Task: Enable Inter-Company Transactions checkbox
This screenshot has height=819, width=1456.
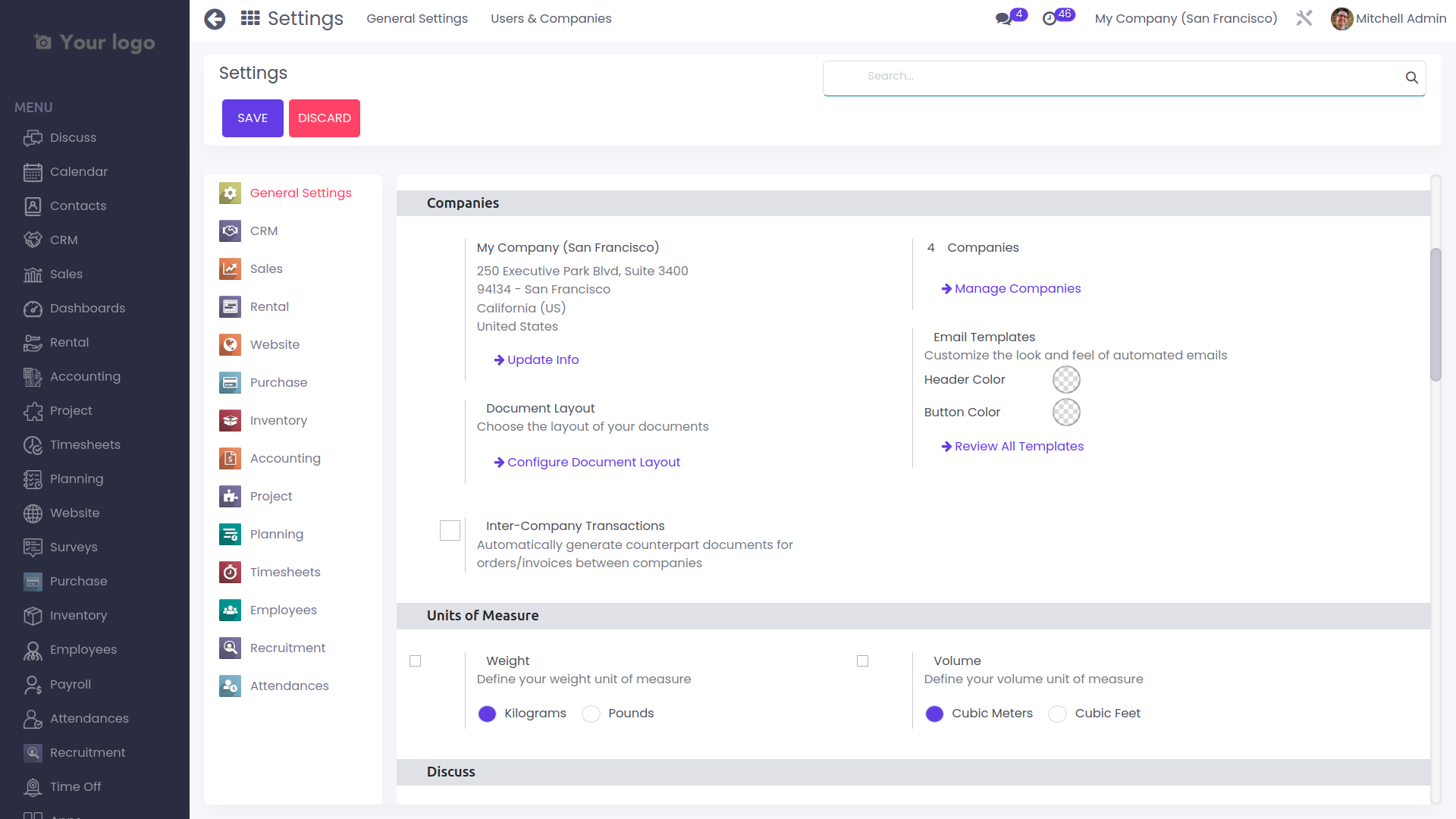Action: pyautogui.click(x=450, y=530)
